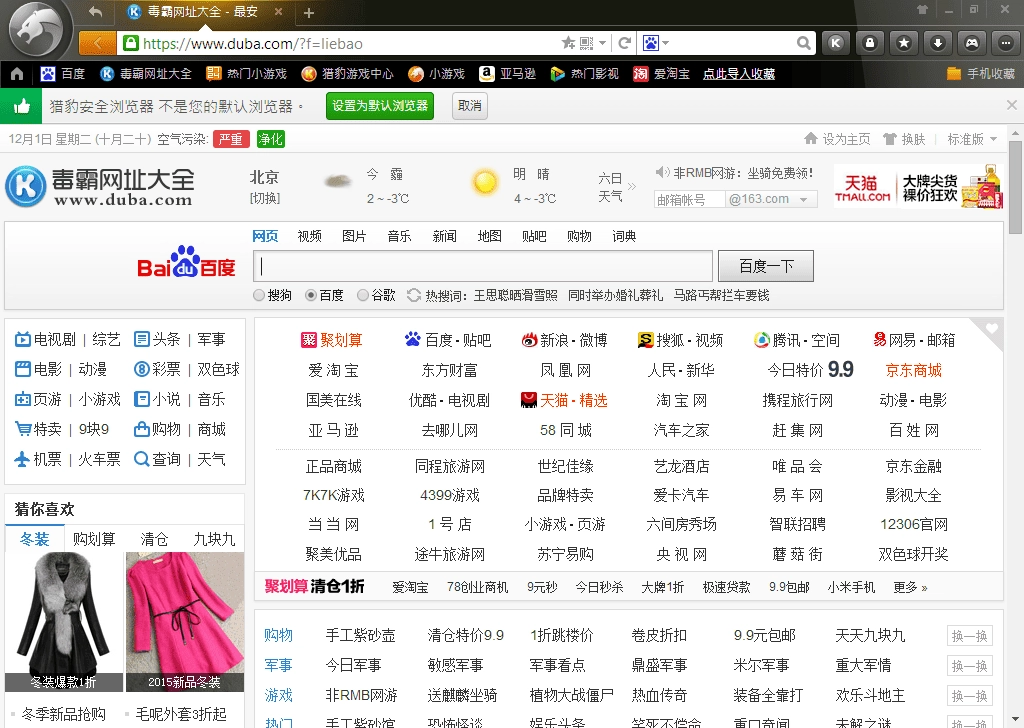Image resolution: width=1024 pixels, height=728 pixels.
Task: Open the 火车票 link in the sidebar
Action: pos(99,460)
